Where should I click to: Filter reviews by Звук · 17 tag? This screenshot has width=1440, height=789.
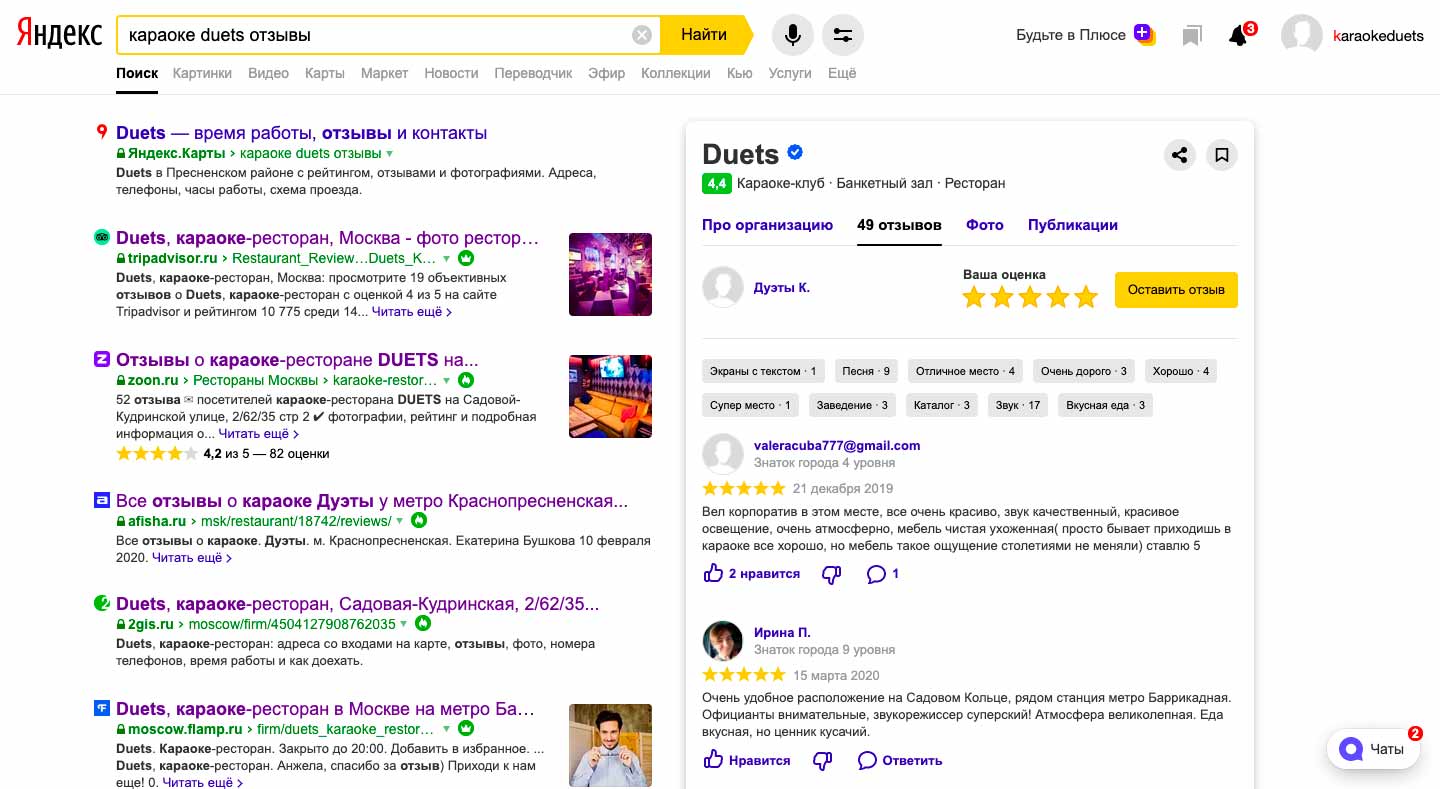pos(1019,405)
